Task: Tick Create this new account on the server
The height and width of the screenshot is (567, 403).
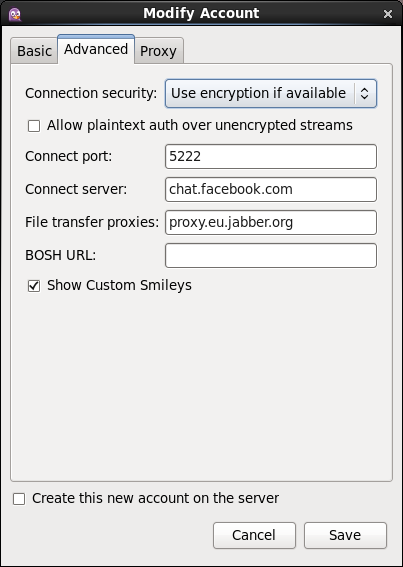Action: 19,499
